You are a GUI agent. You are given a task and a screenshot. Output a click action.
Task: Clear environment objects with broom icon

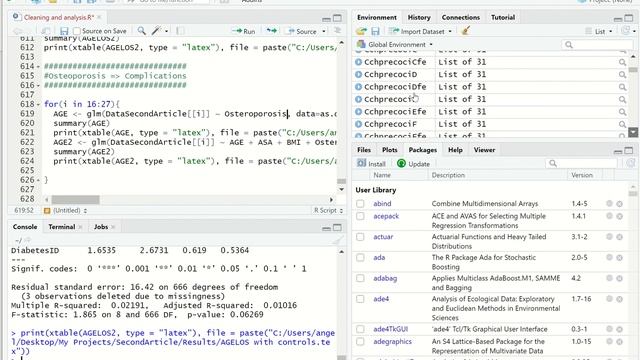point(465,31)
